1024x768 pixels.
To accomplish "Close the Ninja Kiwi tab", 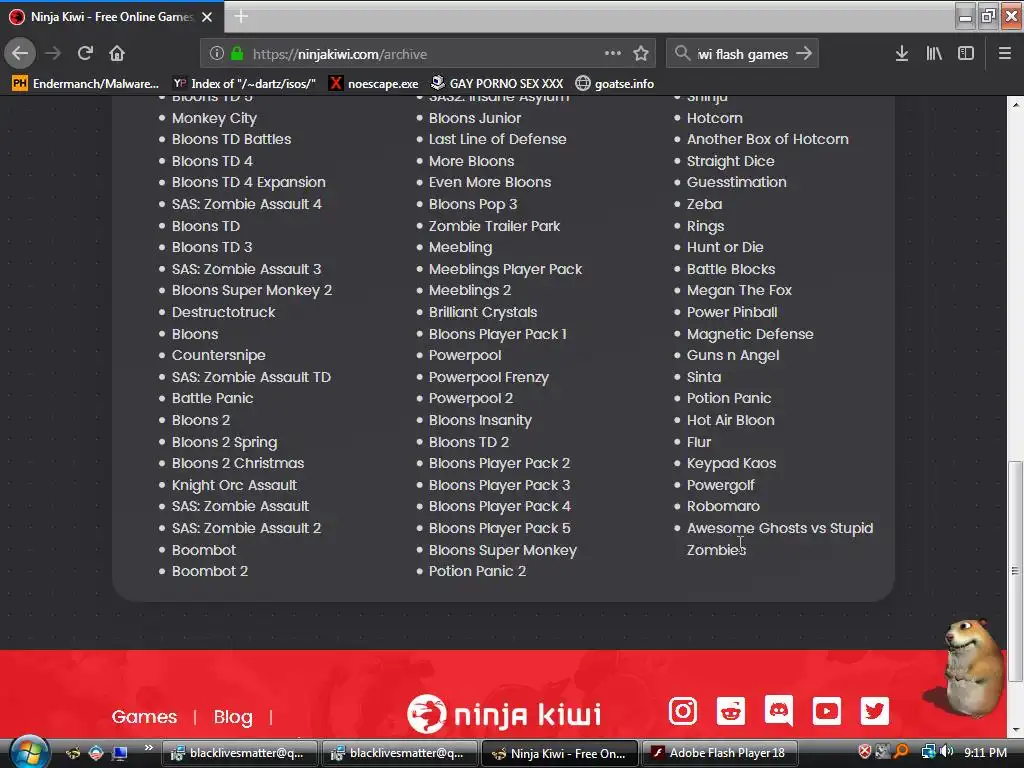I will point(207,17).
